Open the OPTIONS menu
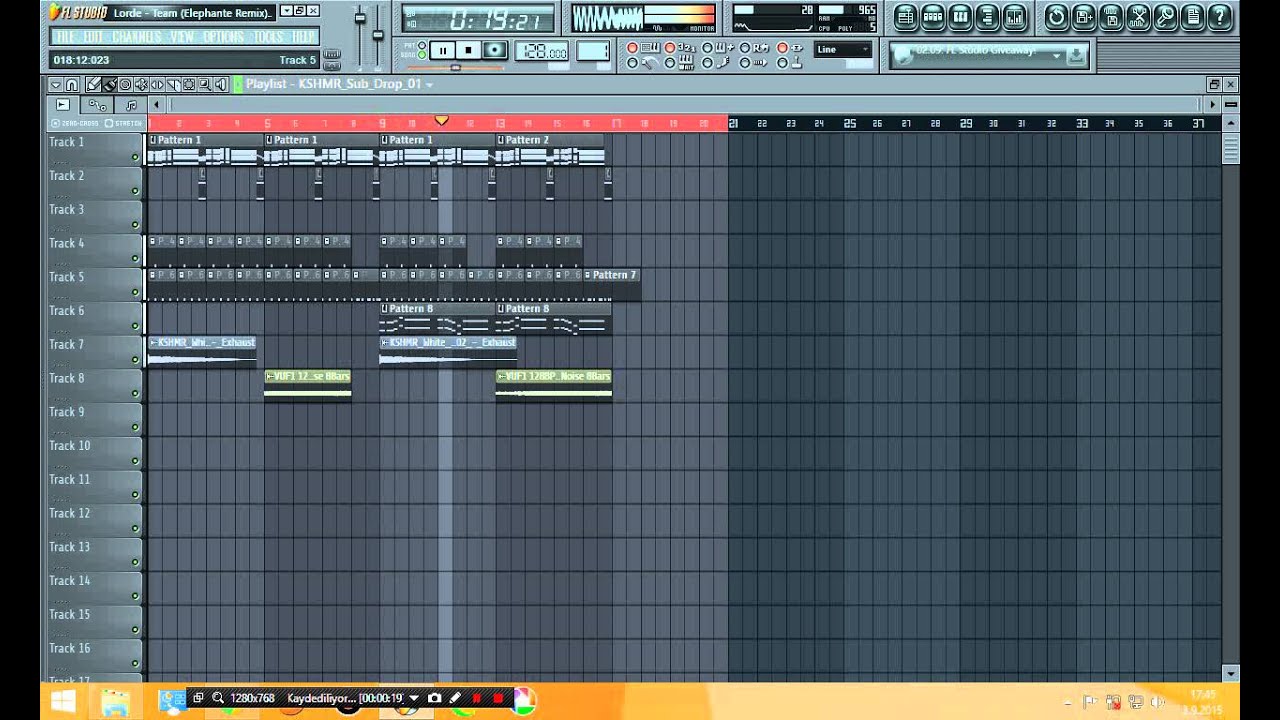The width and height of the screenshot is (1280, 720). [x=223, y=37]
